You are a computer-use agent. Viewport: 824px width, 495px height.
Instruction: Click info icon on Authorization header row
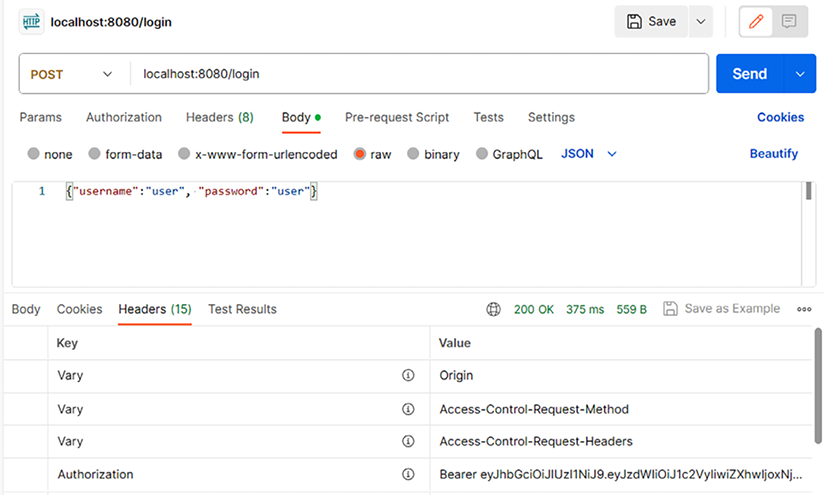408,474
